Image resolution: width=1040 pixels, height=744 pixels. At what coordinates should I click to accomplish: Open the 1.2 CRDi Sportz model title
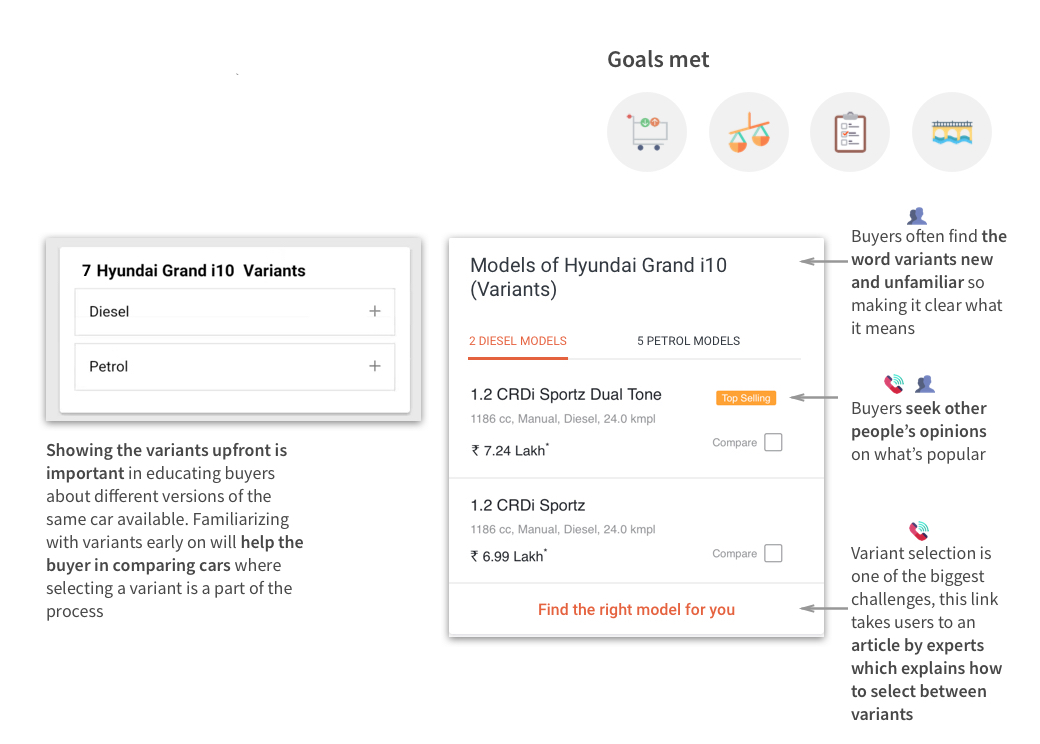point(528,505)
